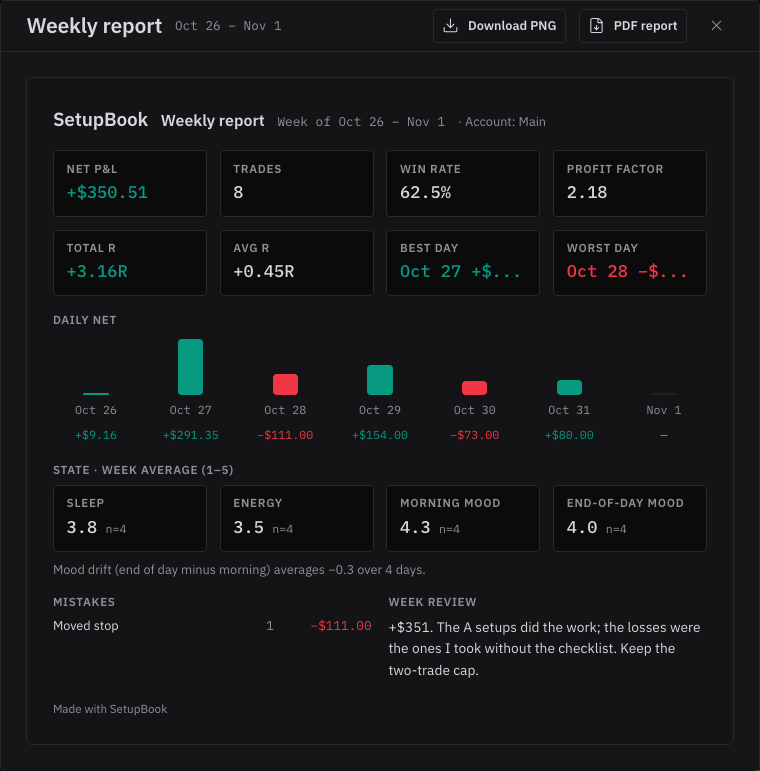Select the WIN RATE card showing 62.5%
760x771 pixels.
(463, 183)
